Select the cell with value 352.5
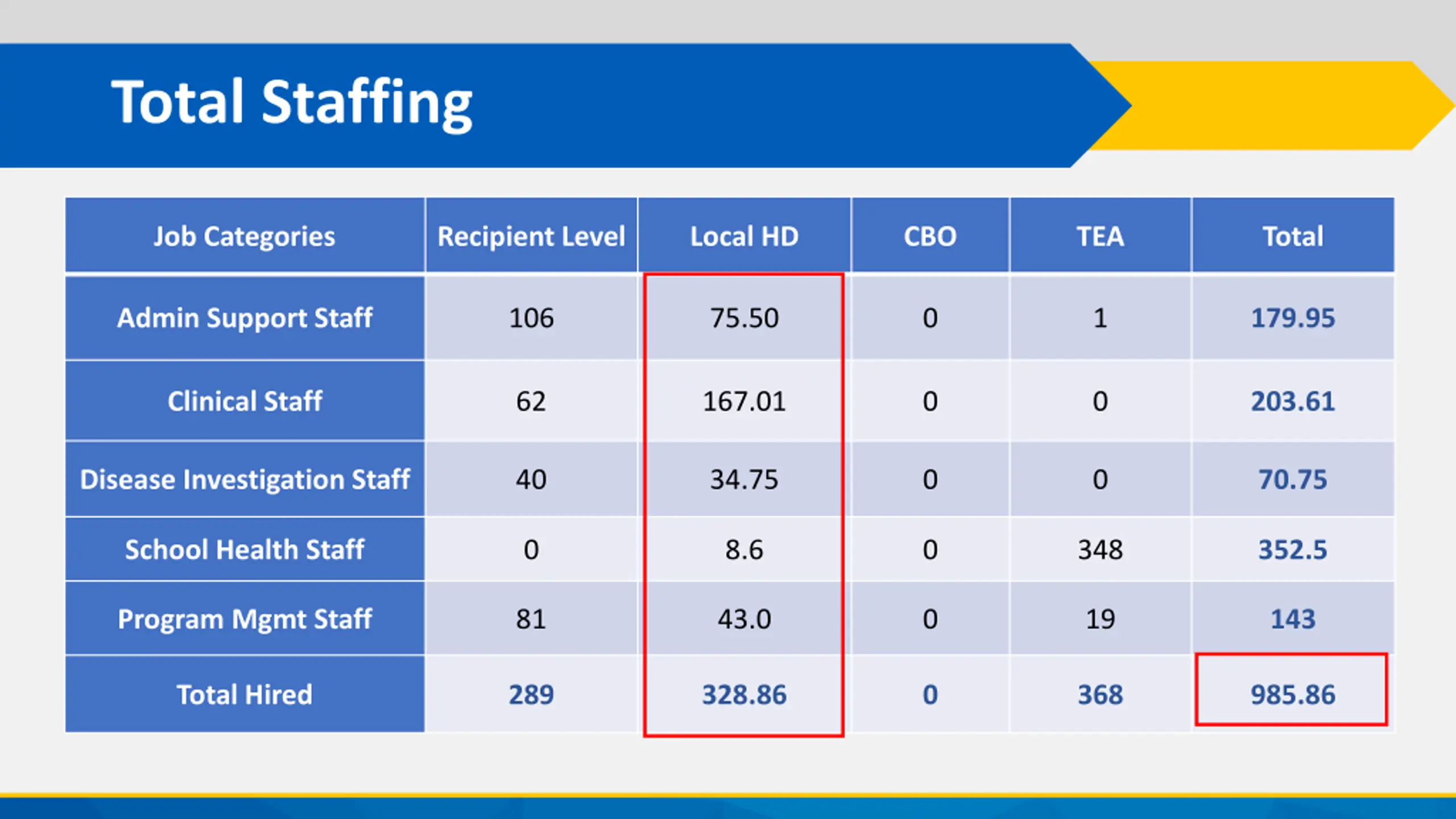This screenshot has height=819, width=1456. 1293,549
